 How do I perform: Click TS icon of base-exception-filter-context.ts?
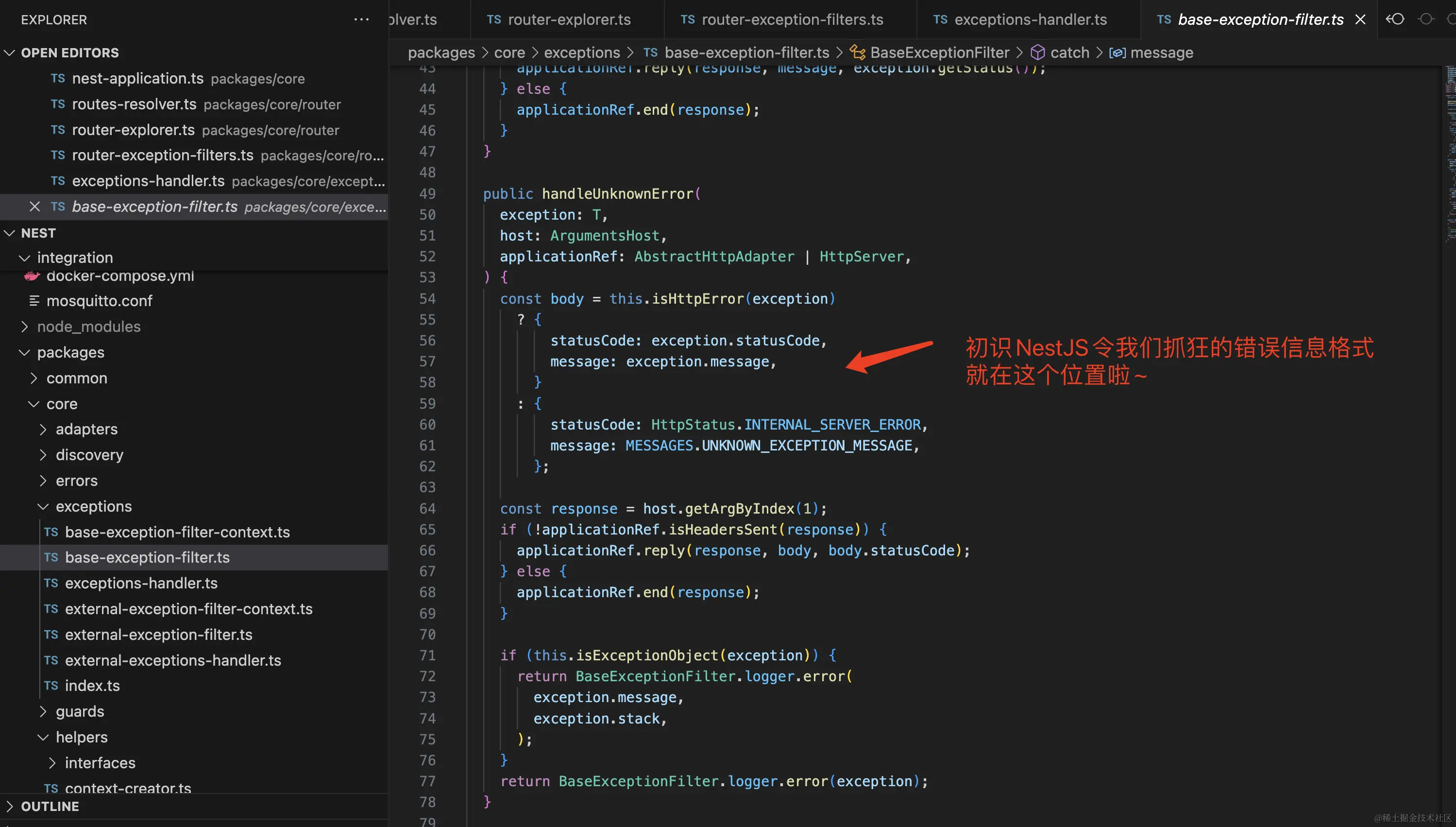pos(51,532)
